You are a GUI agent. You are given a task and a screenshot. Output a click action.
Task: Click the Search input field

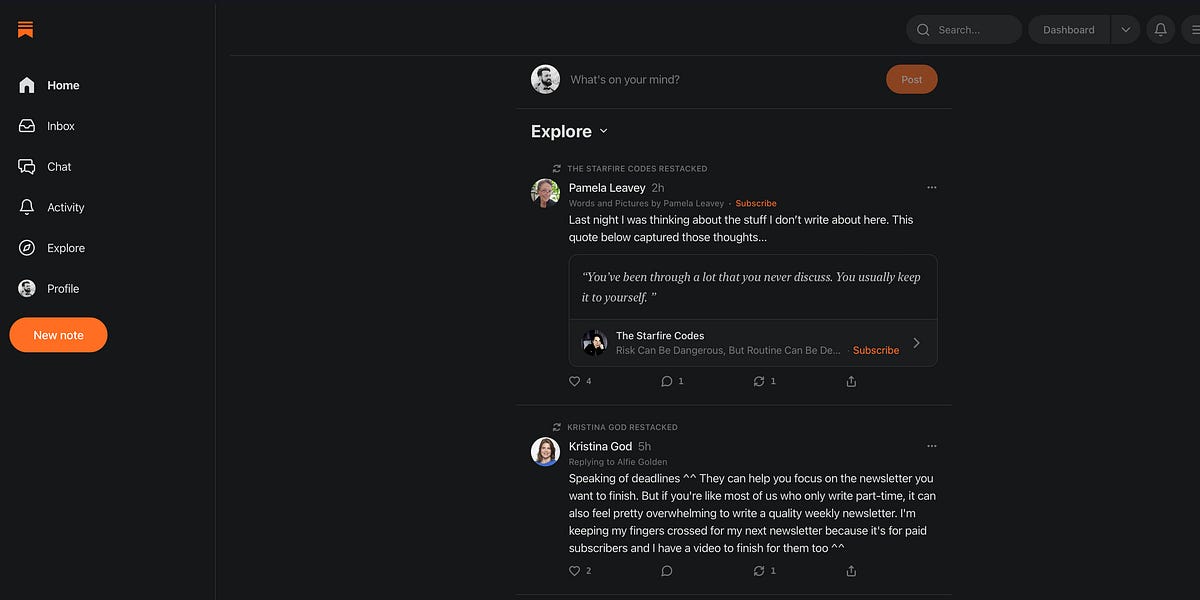coord(963,29)
